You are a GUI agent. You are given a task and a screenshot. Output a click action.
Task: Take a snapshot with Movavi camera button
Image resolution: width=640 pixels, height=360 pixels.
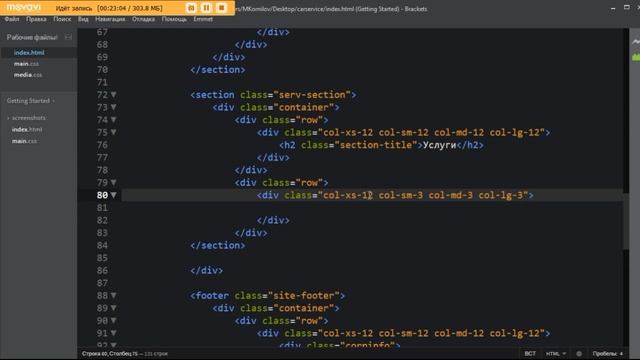191,8
